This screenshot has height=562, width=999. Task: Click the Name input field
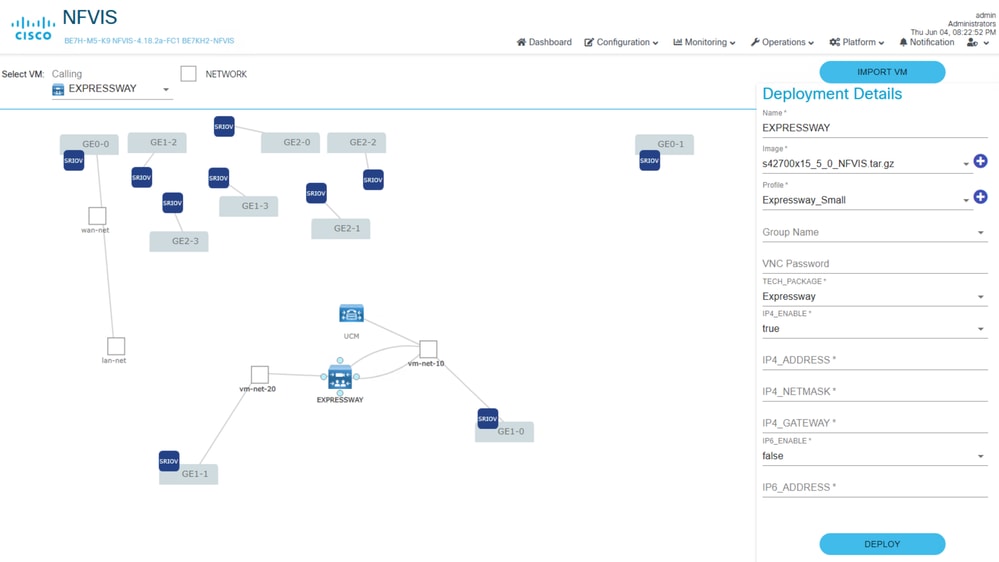tap(875, 128)
